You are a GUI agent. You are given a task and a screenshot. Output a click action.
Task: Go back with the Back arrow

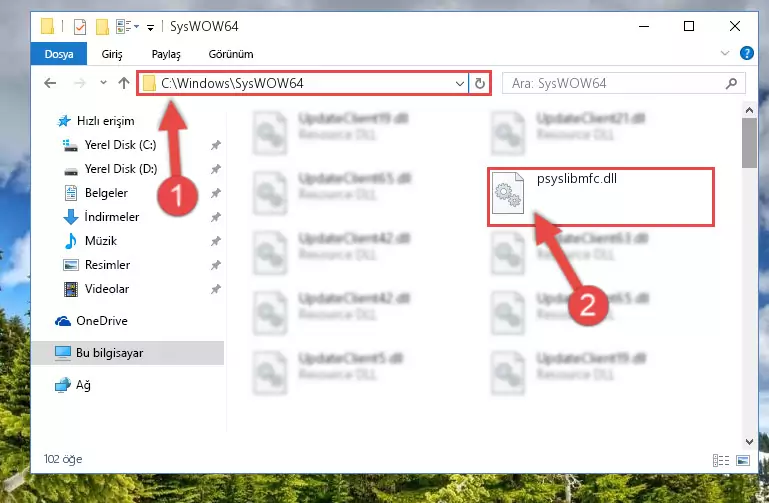pyautogui.click(x=50, y=83)
